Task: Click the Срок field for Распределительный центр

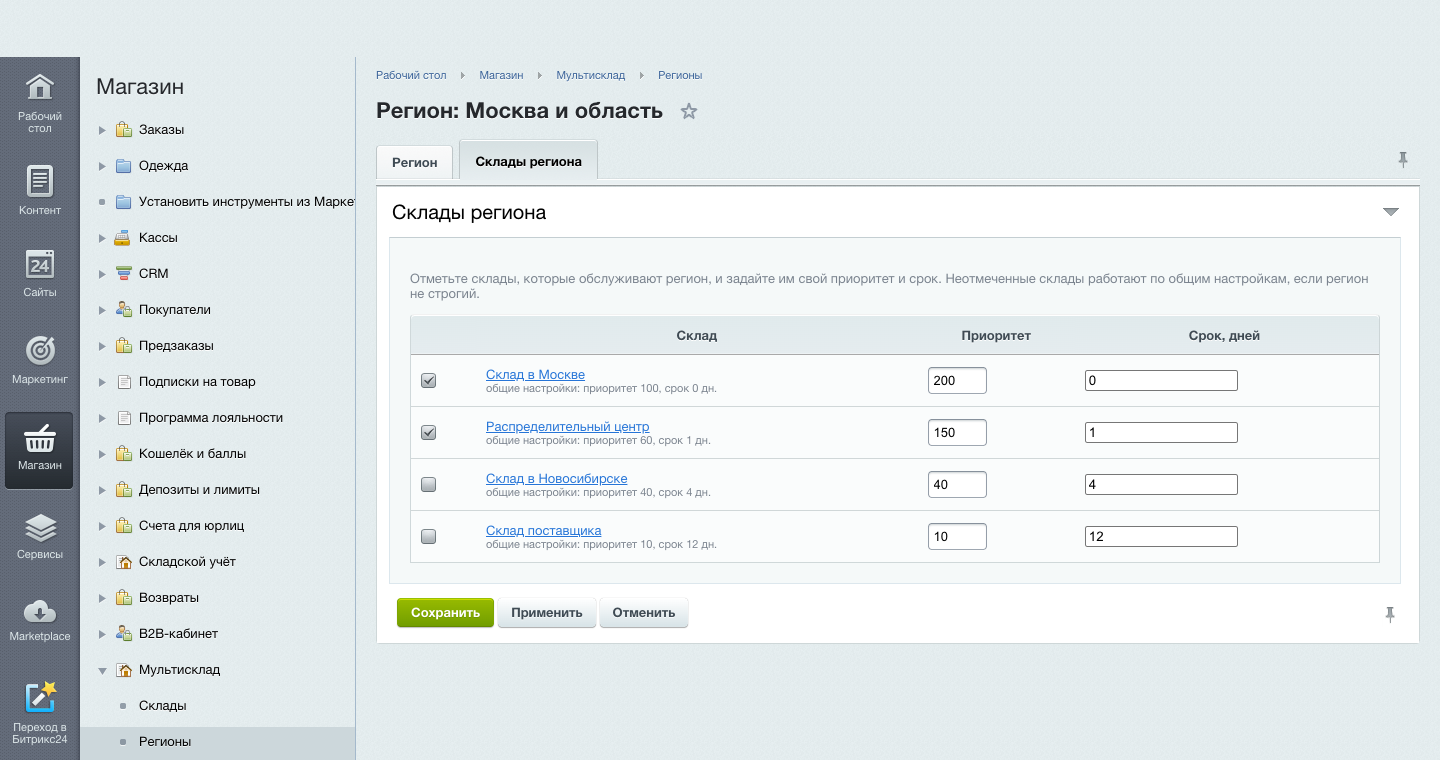Action: [1161, 432]
